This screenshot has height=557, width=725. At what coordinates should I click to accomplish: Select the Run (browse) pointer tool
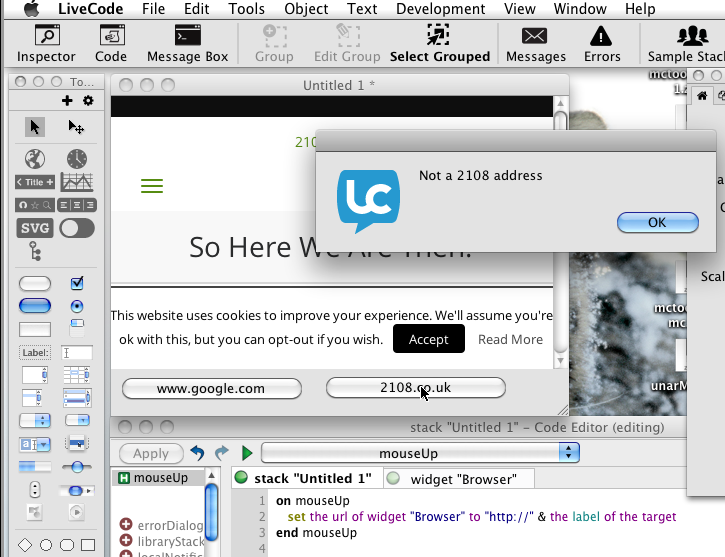(35, 127)
